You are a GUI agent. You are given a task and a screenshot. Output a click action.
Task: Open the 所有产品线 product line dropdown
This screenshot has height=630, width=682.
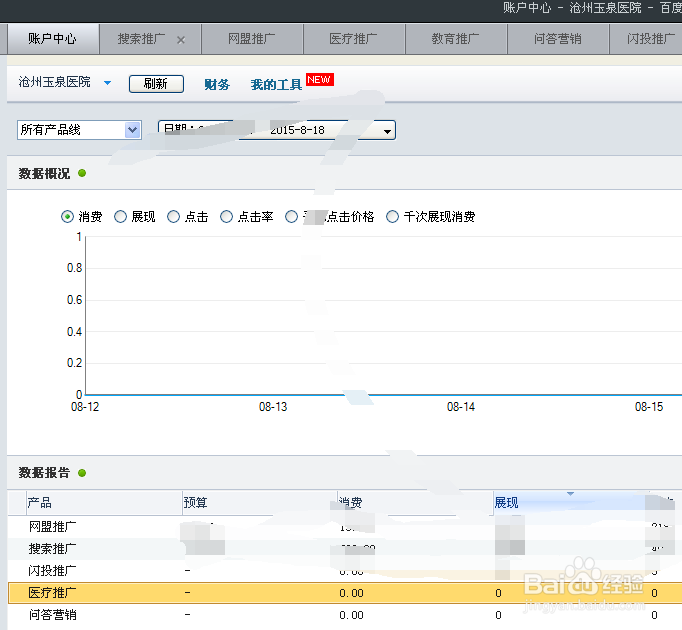point(79,130)
